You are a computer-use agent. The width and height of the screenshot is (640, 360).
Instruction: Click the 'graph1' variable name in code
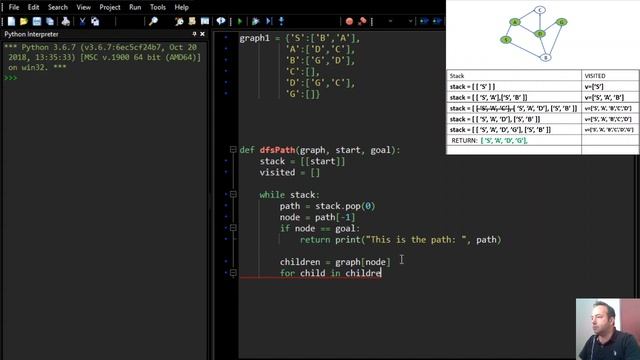(255, 38)
